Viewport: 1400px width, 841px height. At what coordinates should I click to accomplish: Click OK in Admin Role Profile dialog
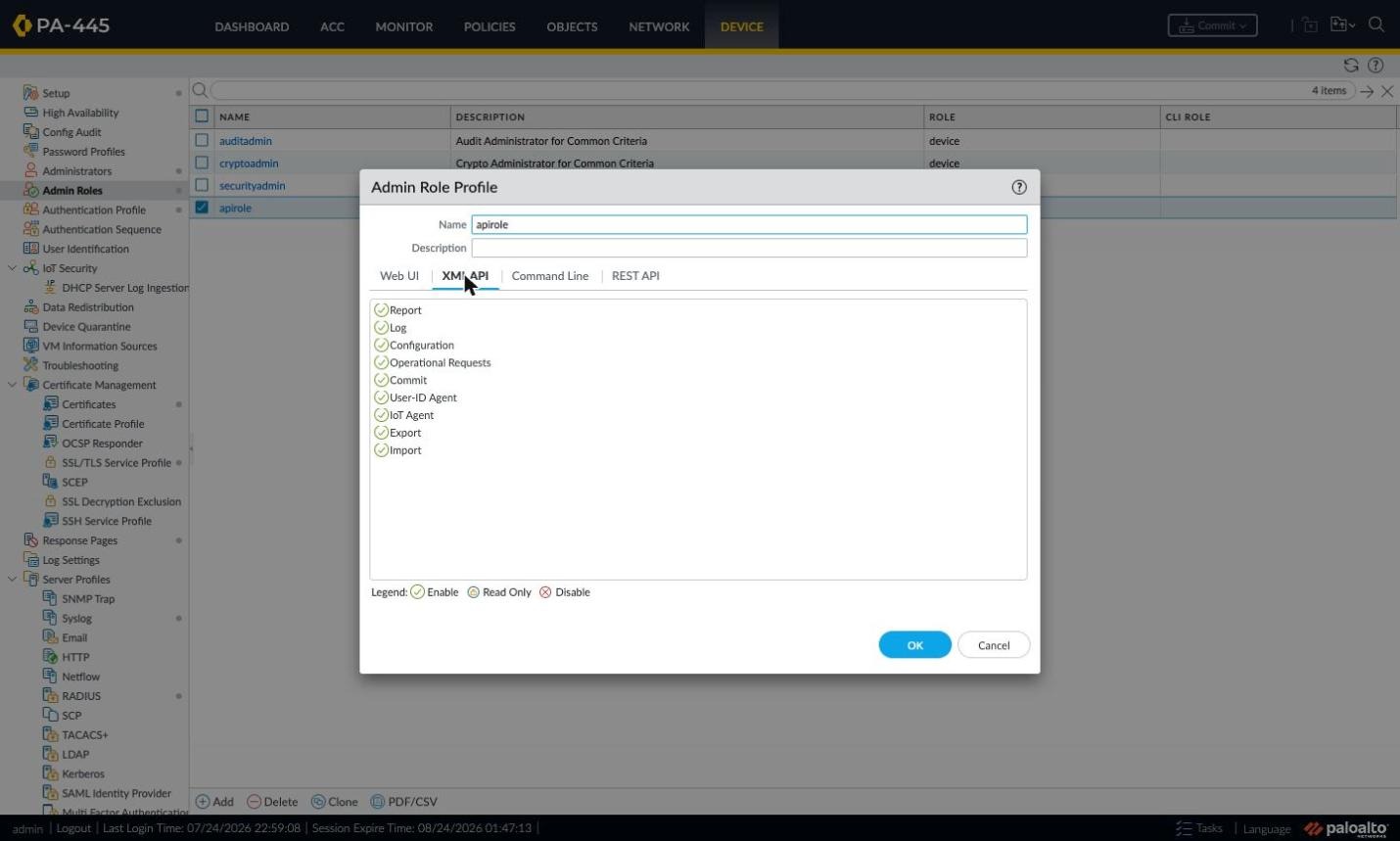[x=915, y=645]
